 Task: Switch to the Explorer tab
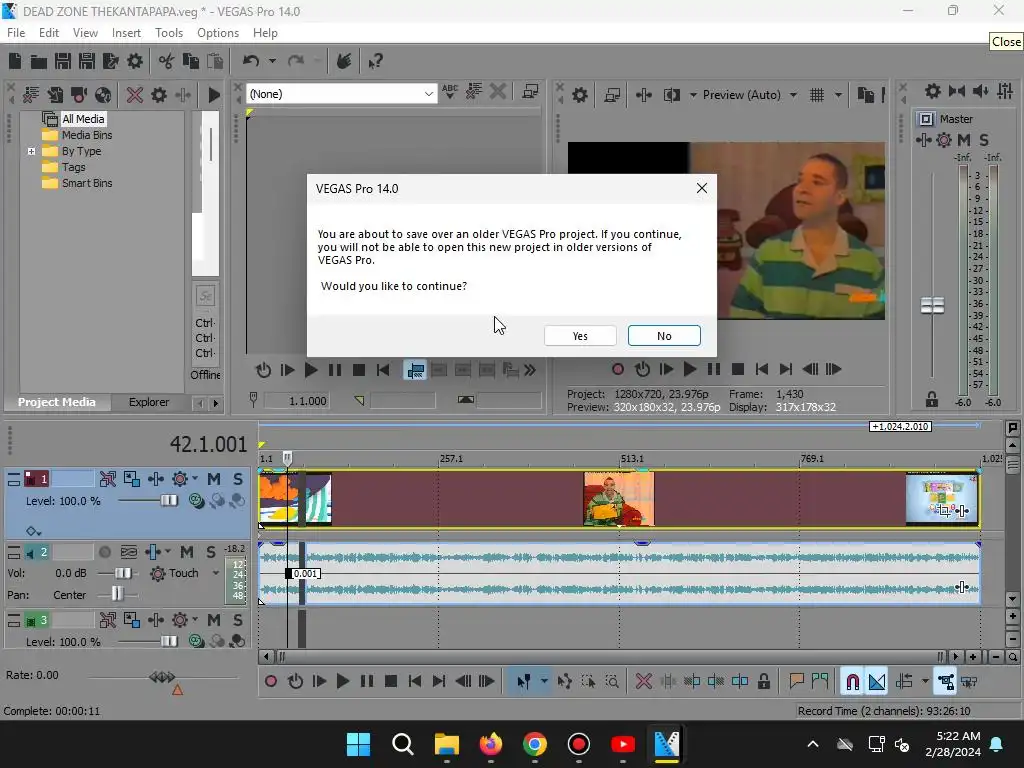point(149,402)
